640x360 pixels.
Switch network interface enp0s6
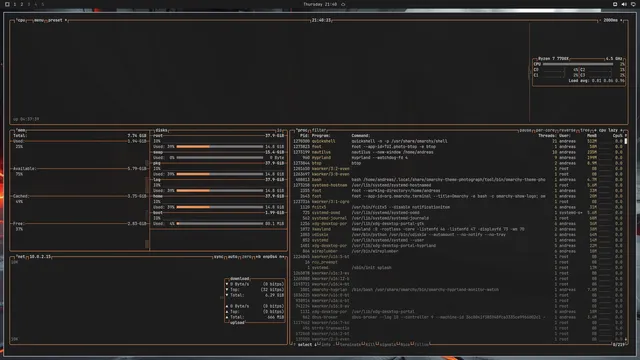coord(270,257)
